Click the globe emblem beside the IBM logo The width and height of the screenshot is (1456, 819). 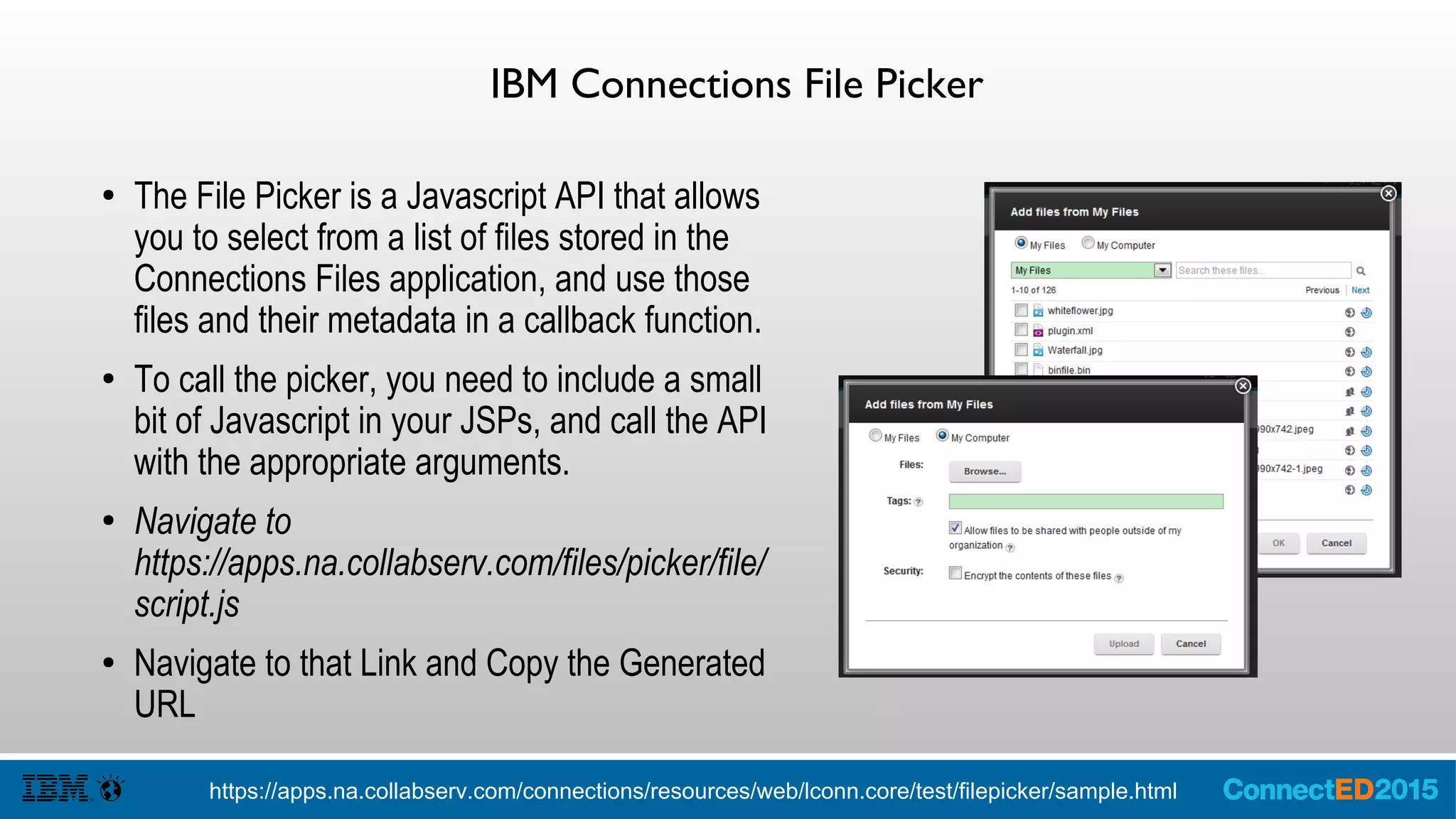[x=112, y=788]
